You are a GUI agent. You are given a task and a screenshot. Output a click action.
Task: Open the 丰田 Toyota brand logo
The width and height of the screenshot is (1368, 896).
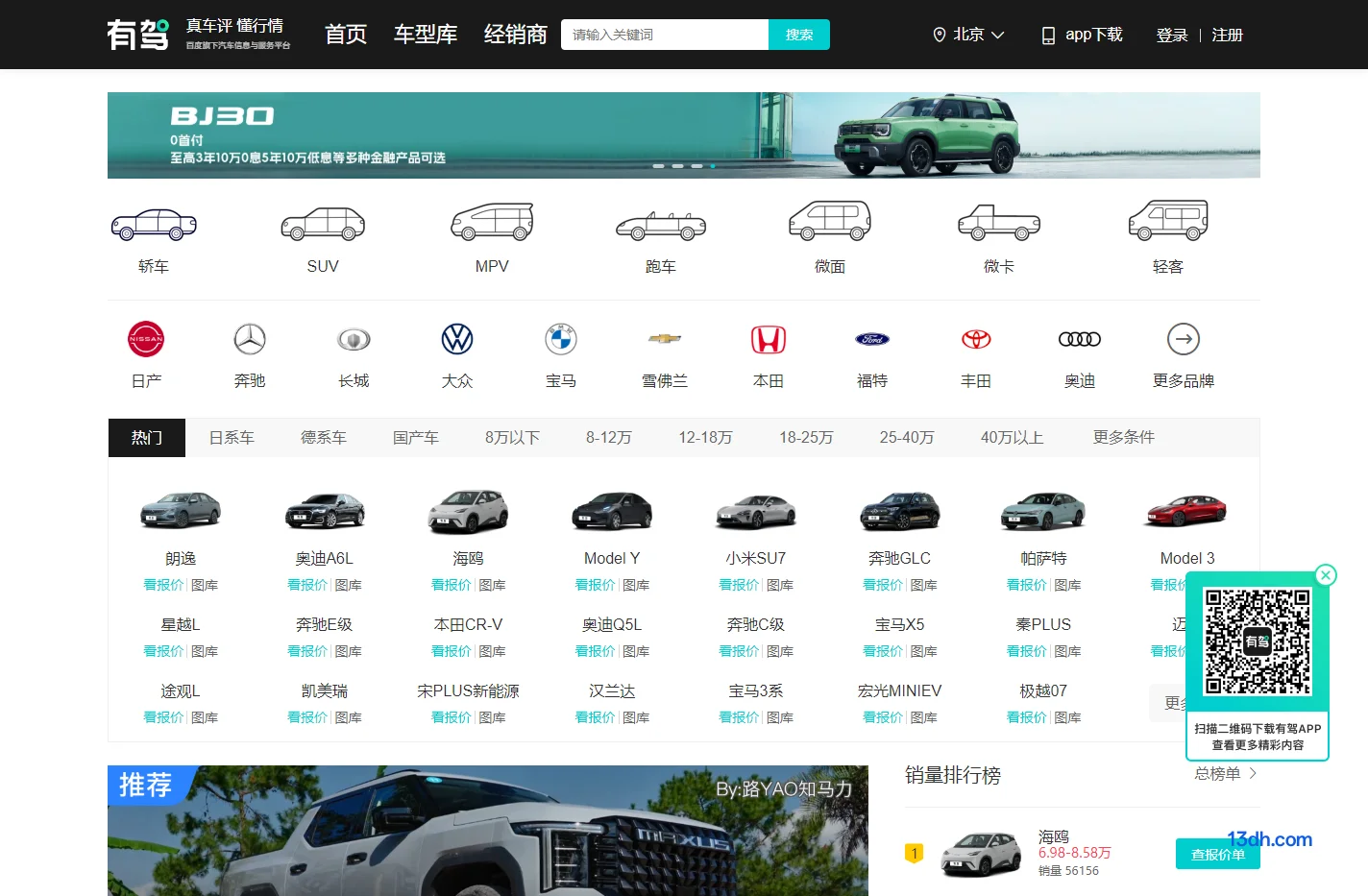(976, 339)
